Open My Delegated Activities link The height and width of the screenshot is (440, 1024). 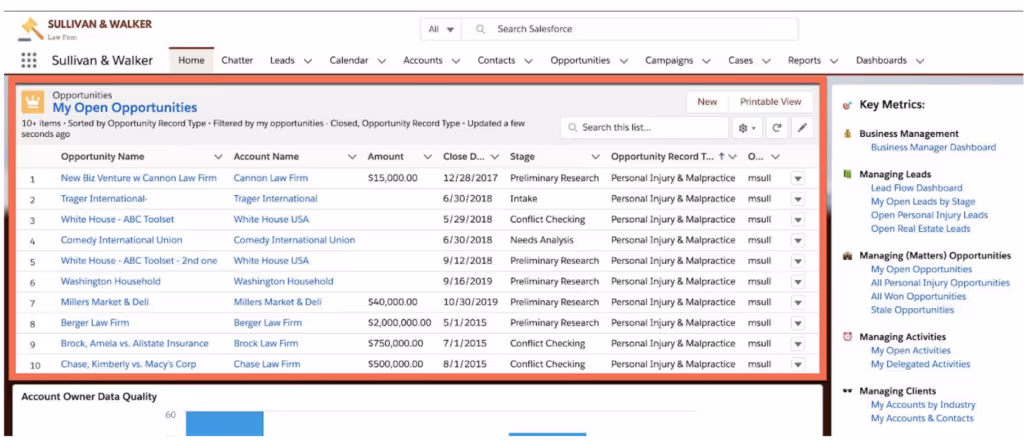click(x=920, y=364)
